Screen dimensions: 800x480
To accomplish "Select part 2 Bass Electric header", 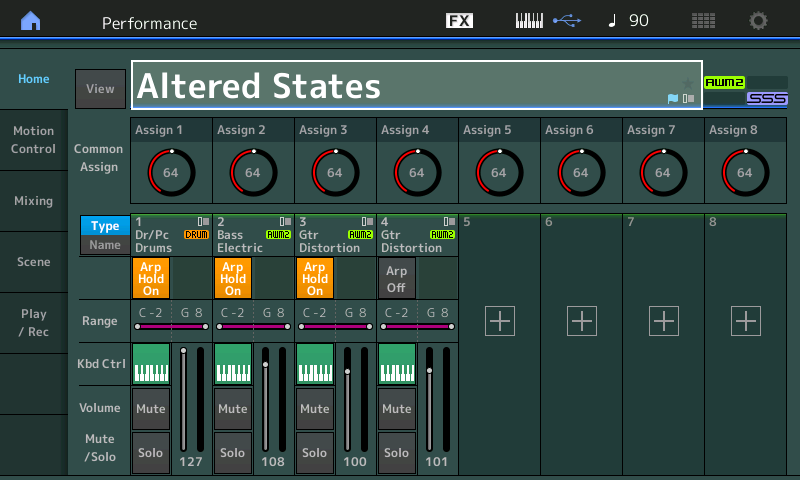I will click(x=254, y=235).
